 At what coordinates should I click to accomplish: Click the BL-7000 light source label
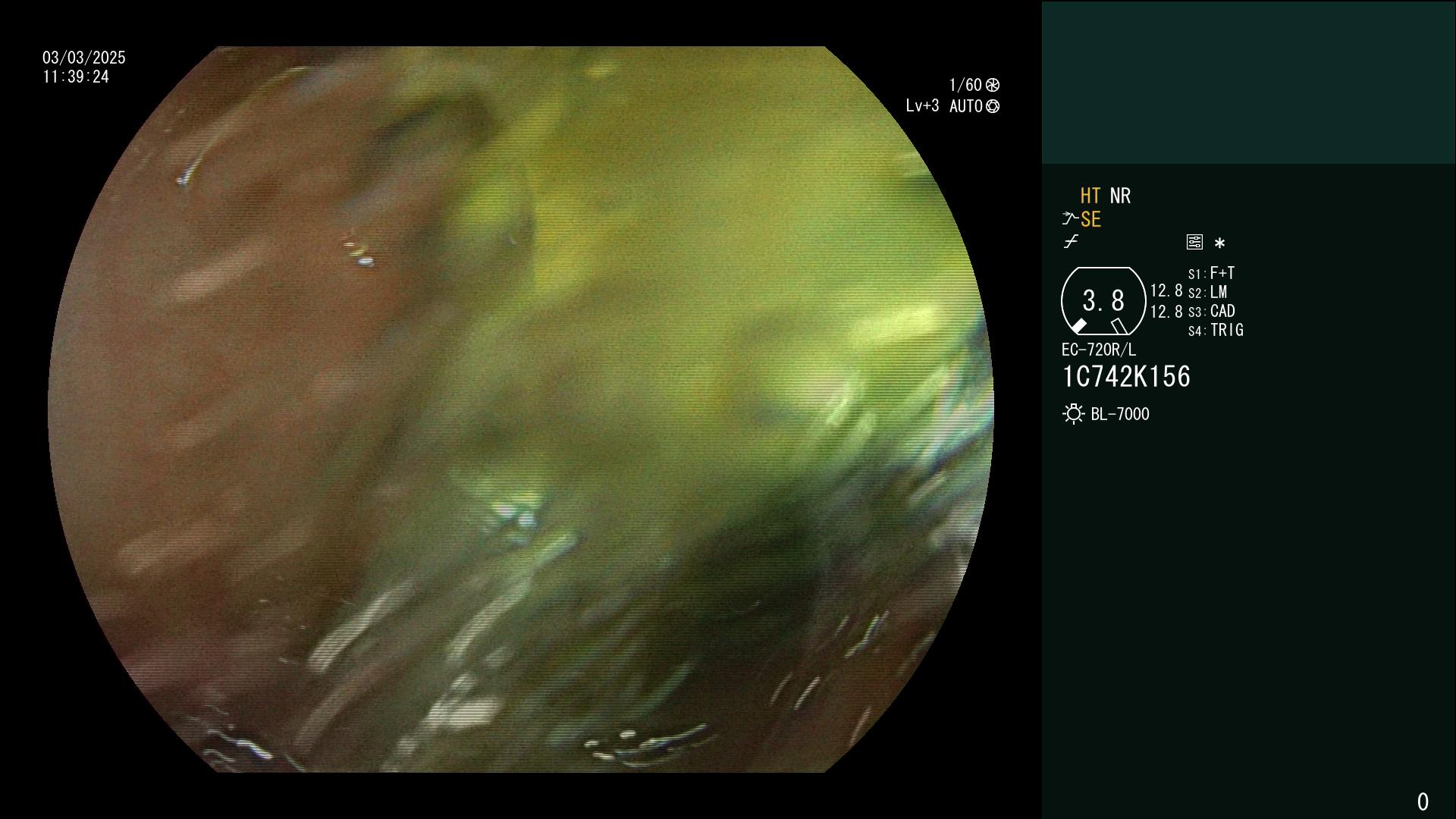pyautogui.click(x=1120, y=414)
